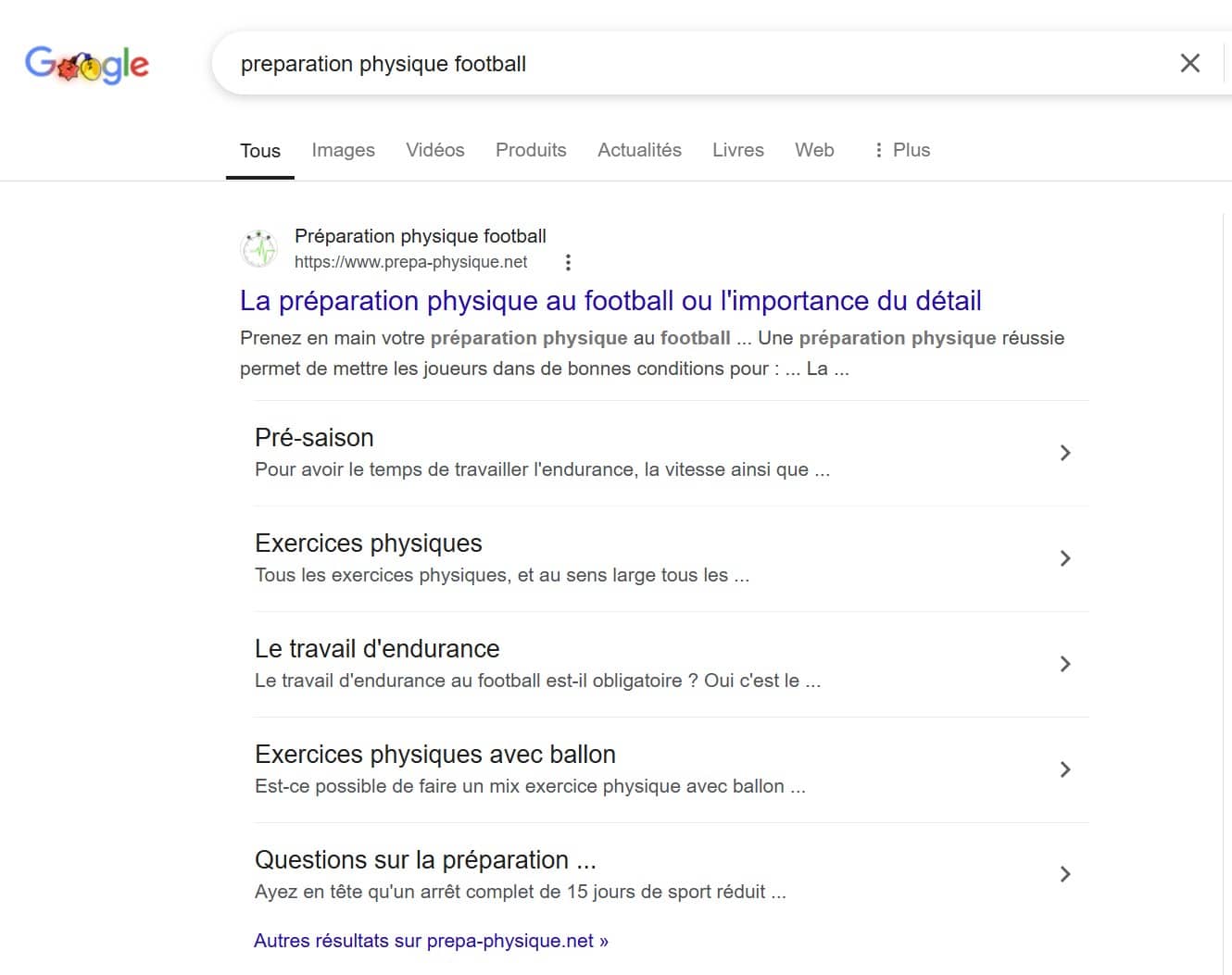Expand Questions sur la préparation row chevron

click(x=1065, y=874)
